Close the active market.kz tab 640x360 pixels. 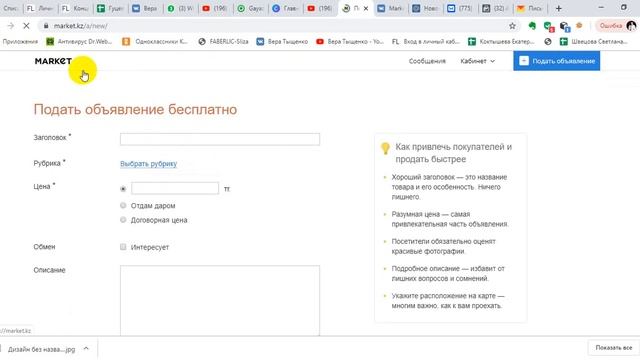click(x=366, y=8)
